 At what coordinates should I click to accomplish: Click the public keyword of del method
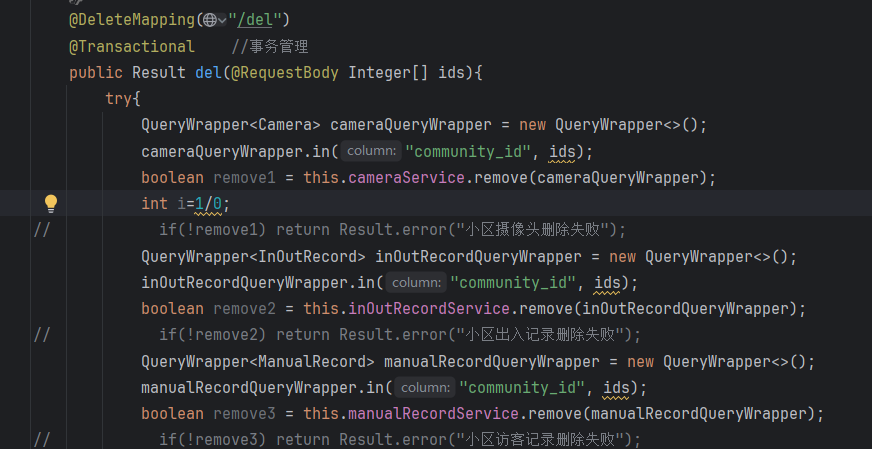tap(96, 72)
